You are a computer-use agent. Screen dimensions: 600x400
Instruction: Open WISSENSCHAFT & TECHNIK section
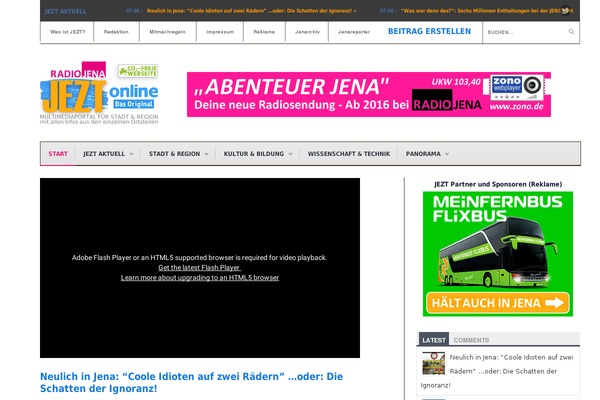[349, 154]
